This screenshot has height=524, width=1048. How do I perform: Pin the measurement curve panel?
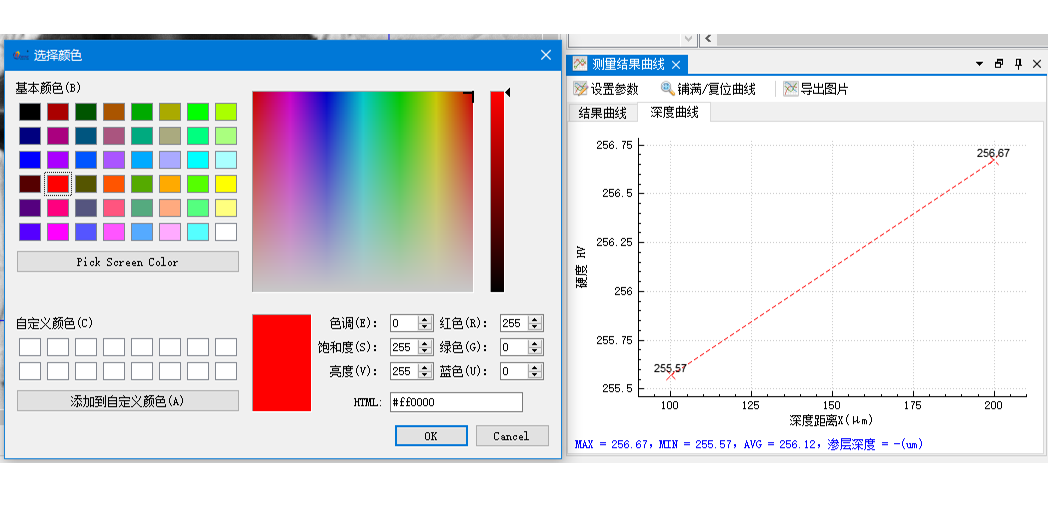click(1018, 64)
